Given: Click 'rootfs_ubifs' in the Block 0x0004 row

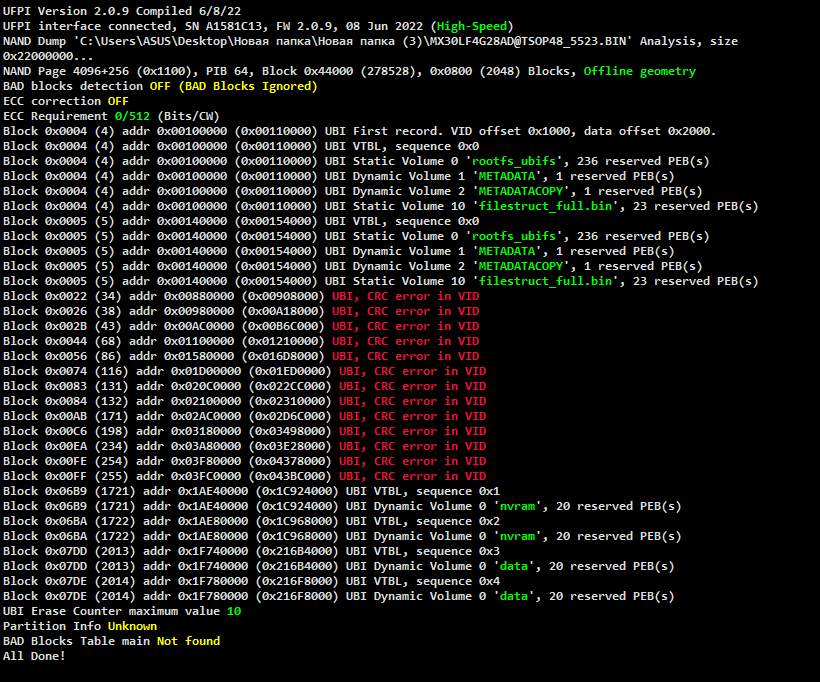Looking at the screenshot, I should point(514,161).
